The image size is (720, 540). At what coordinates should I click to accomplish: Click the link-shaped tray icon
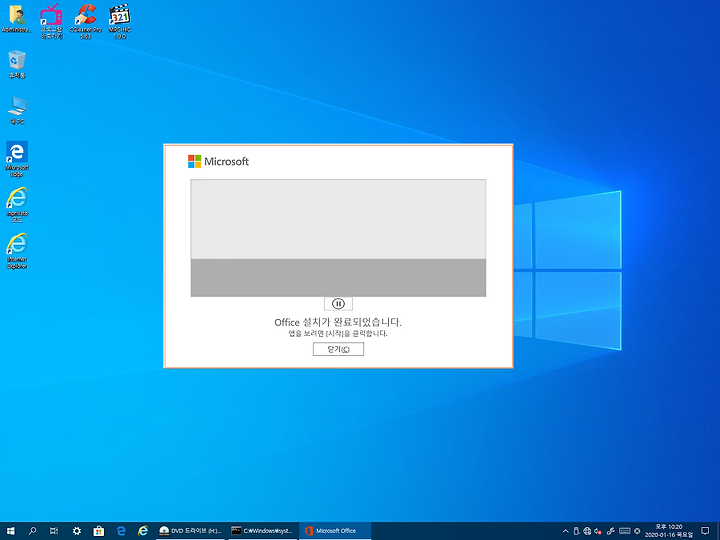pos(611,531)
